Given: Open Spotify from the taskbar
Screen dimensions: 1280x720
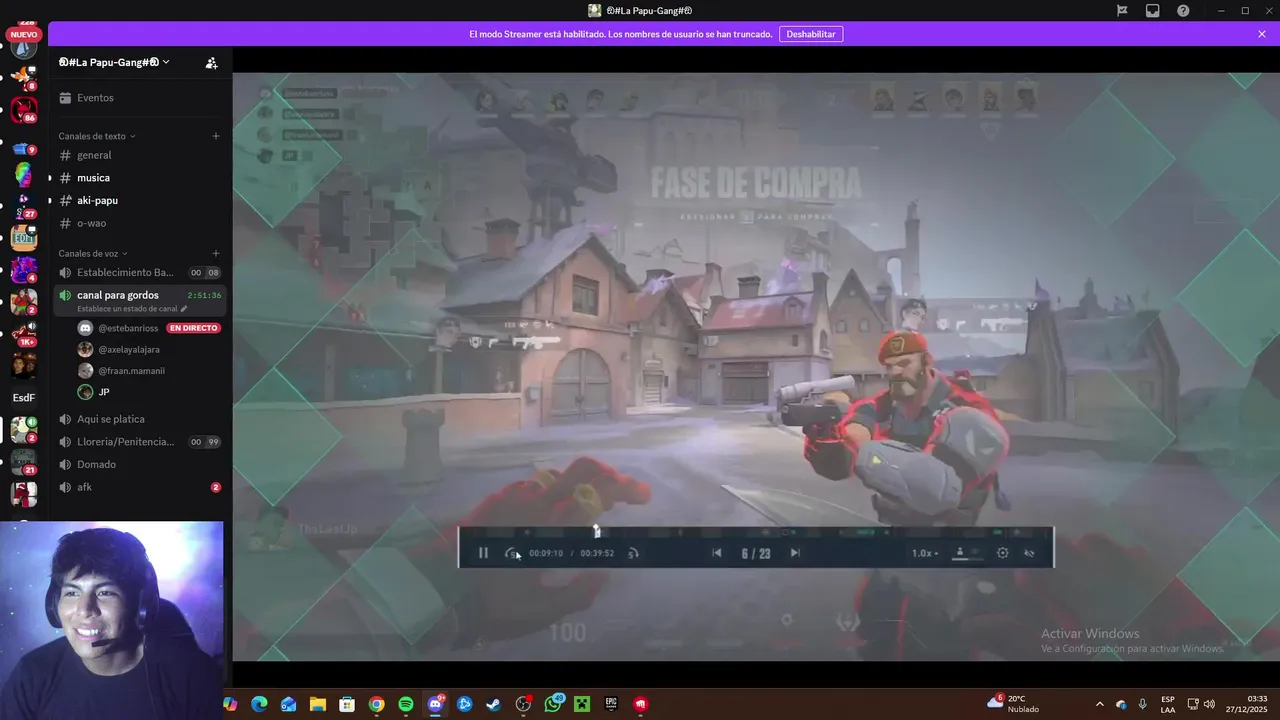Looking at the screenshot, I should (406, 704).
